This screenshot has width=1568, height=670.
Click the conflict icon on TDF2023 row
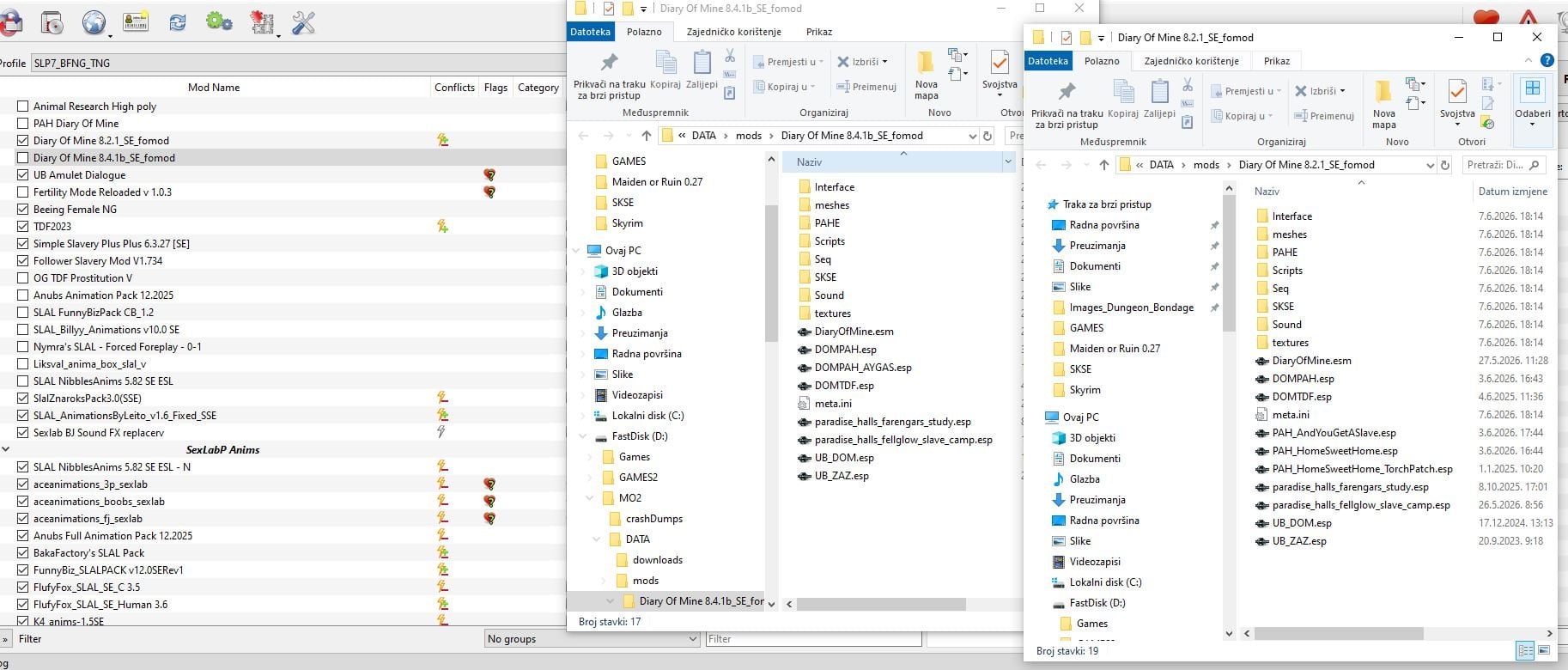click(442, 226)
